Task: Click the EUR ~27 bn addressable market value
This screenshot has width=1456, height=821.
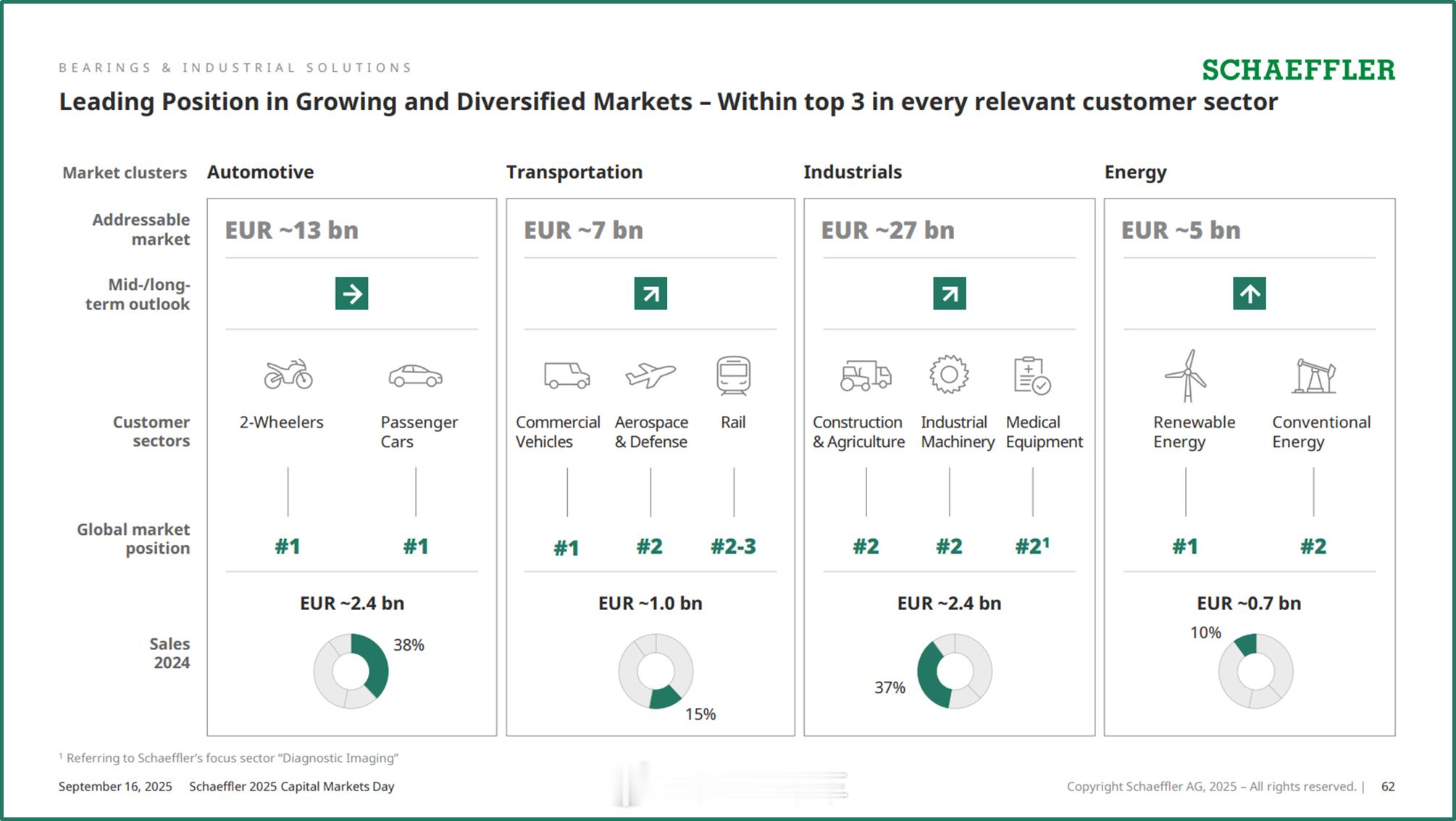Action: tap(887, 230)
